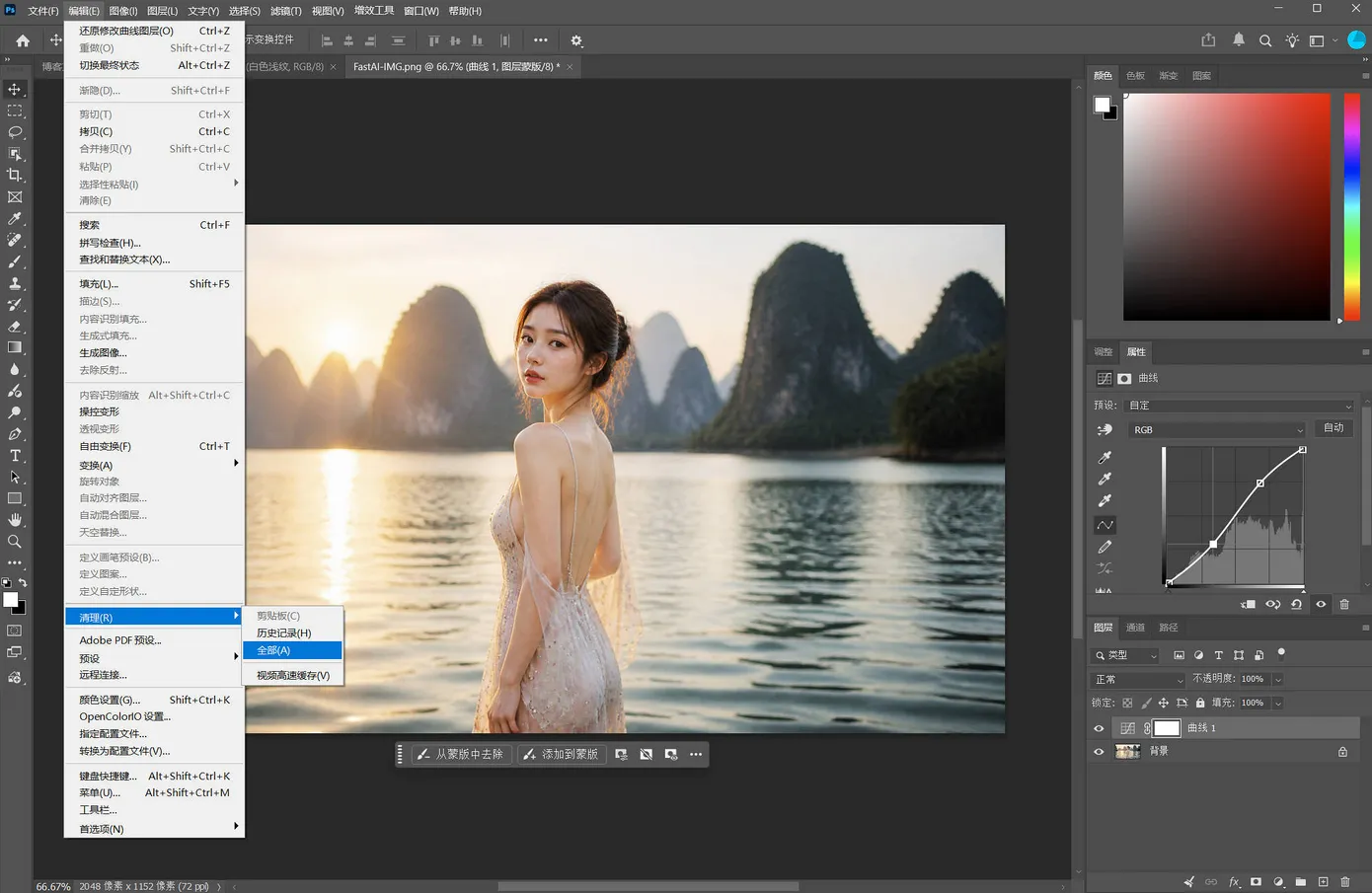This screenshot has width=1372, height=893.
Task: Click the 自动 auto button in curves
Action: coord(1334,428)
